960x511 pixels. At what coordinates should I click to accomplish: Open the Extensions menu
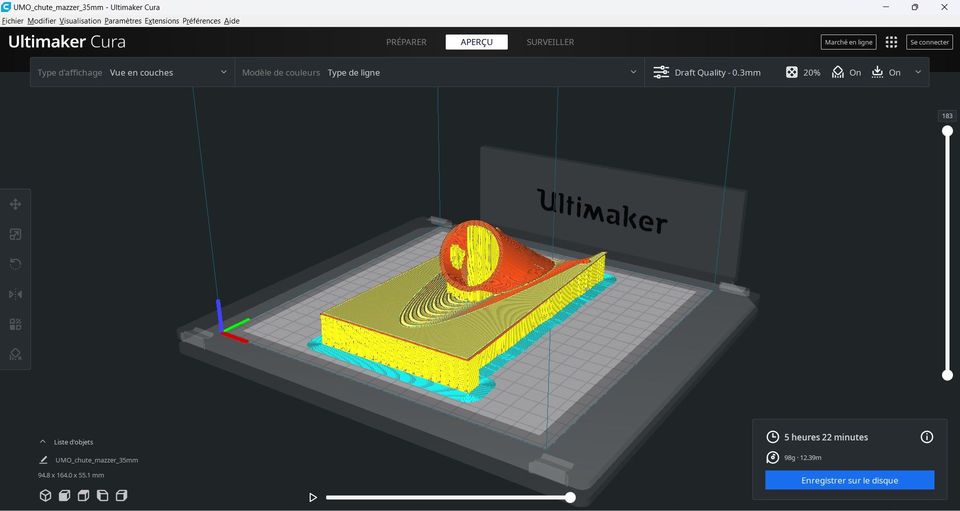pyautogui.click(x=162, y=21)
